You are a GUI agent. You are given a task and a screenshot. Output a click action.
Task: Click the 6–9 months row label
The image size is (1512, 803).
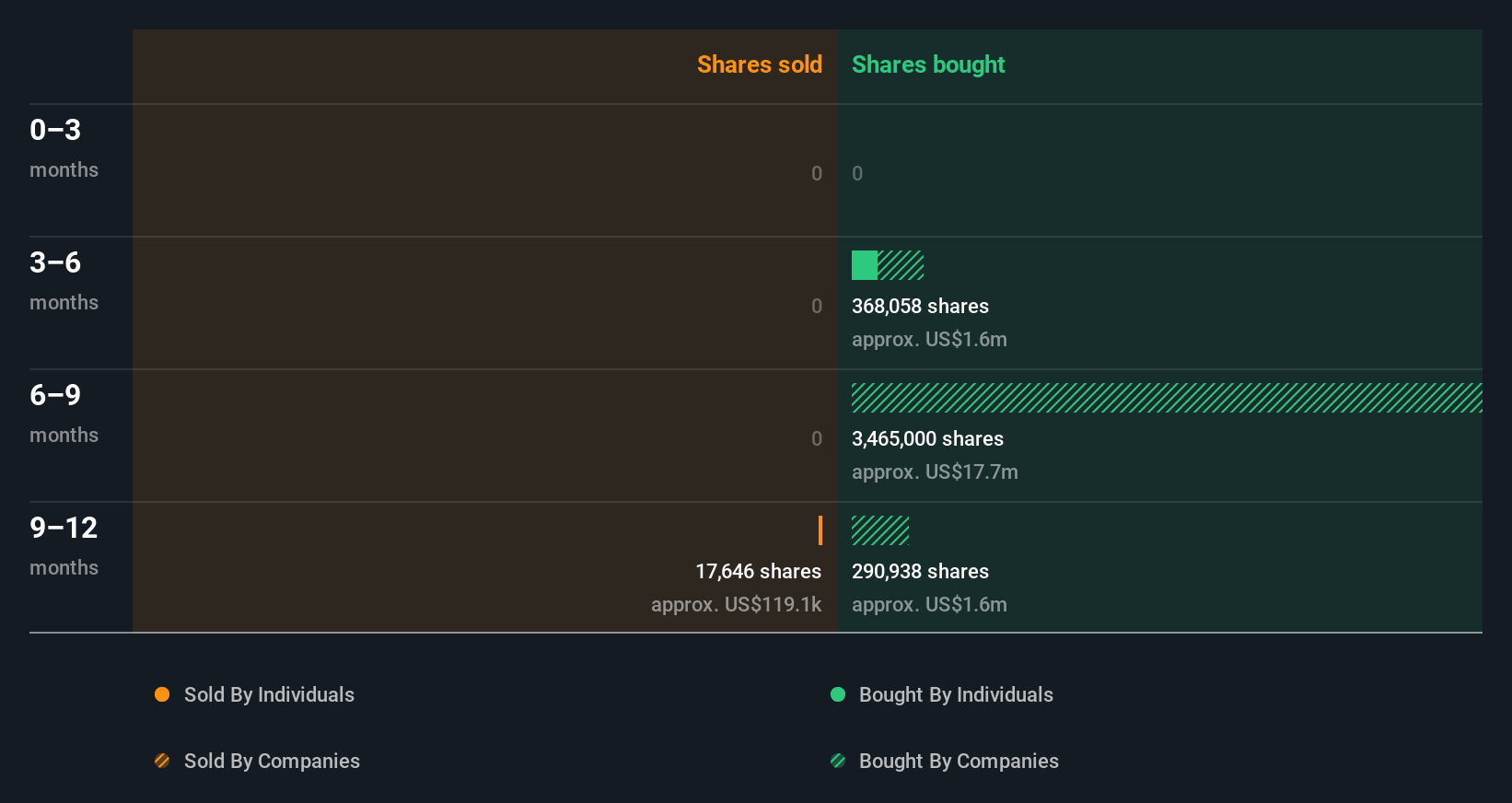[x=64, y=413]
